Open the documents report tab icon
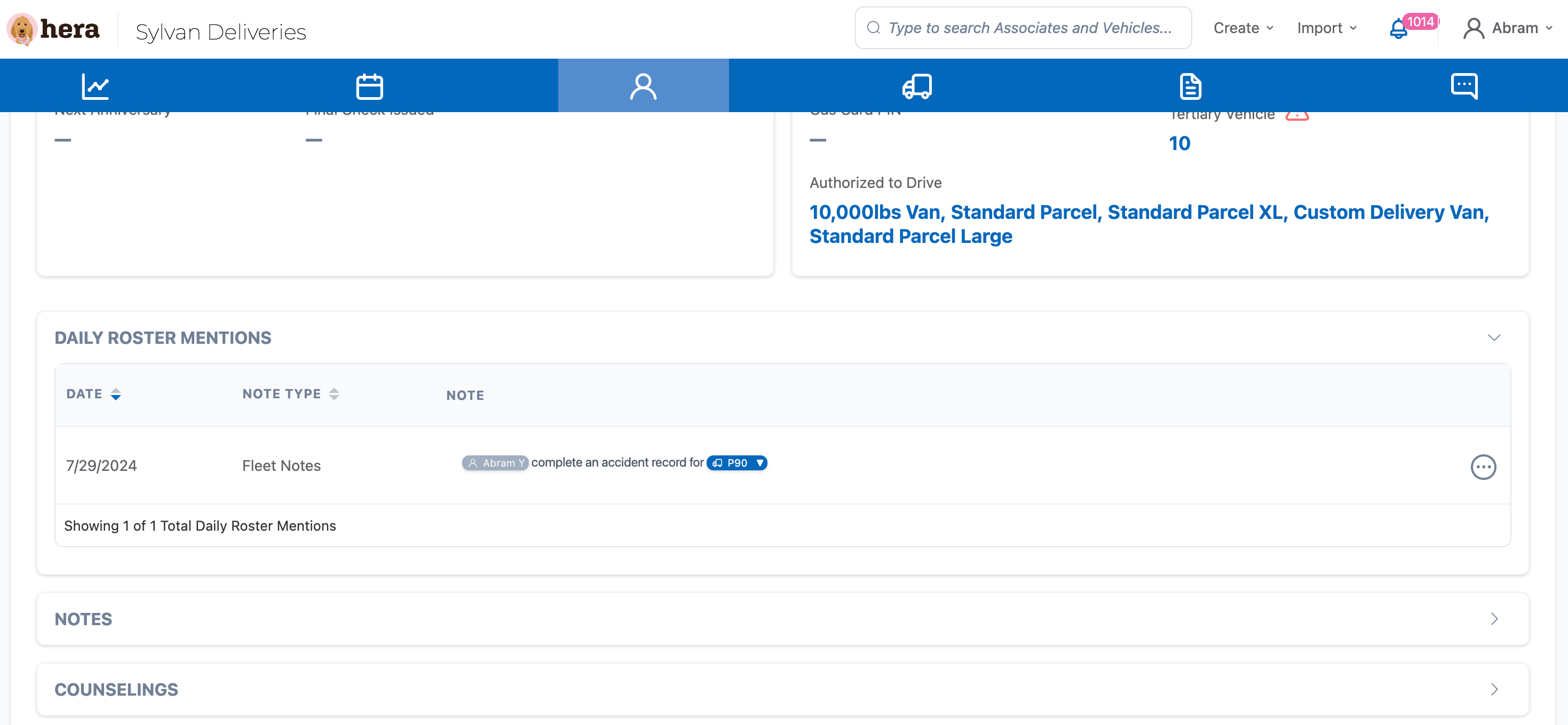The image size is (1568, 725). 1190,86
